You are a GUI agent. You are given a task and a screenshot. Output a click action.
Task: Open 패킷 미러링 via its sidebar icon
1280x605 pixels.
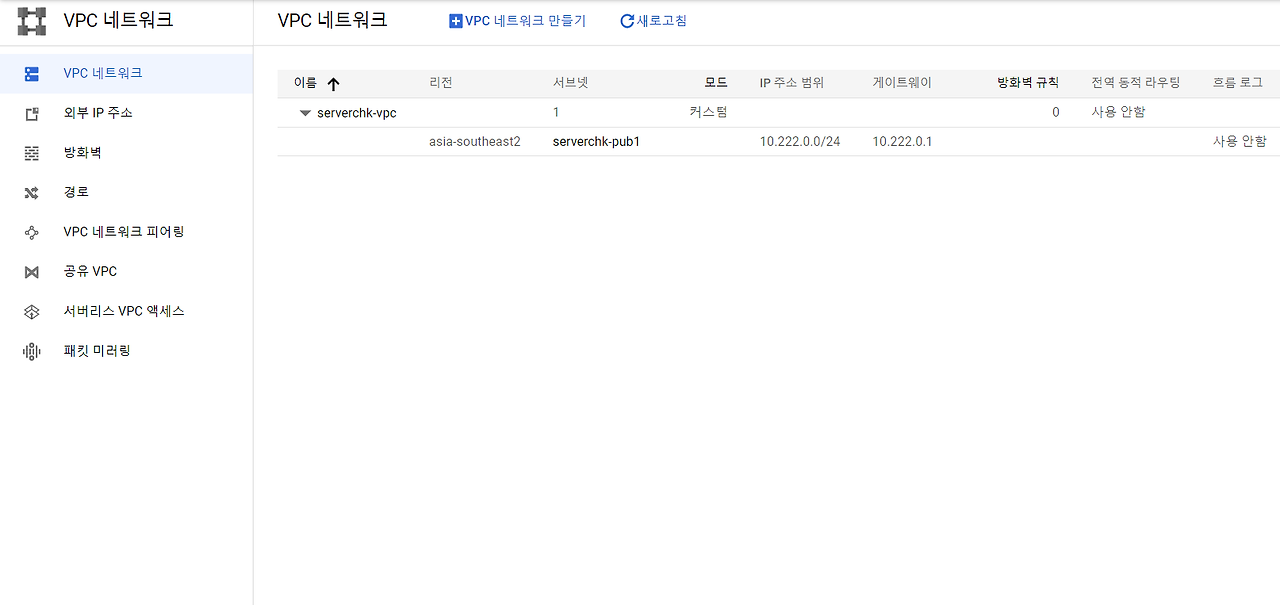(x=32, y=351)
